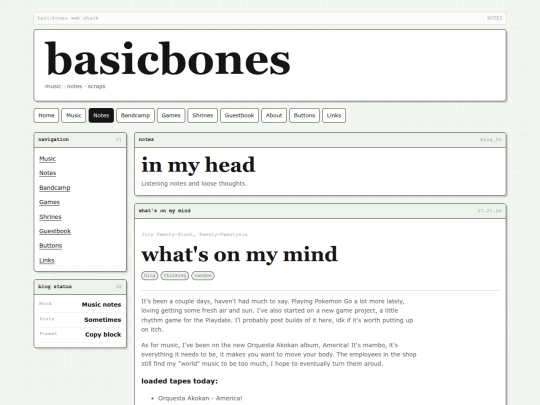
Task: Click the 'Copy block' format value
Action: pyautogui.click(x=103, y=334)
